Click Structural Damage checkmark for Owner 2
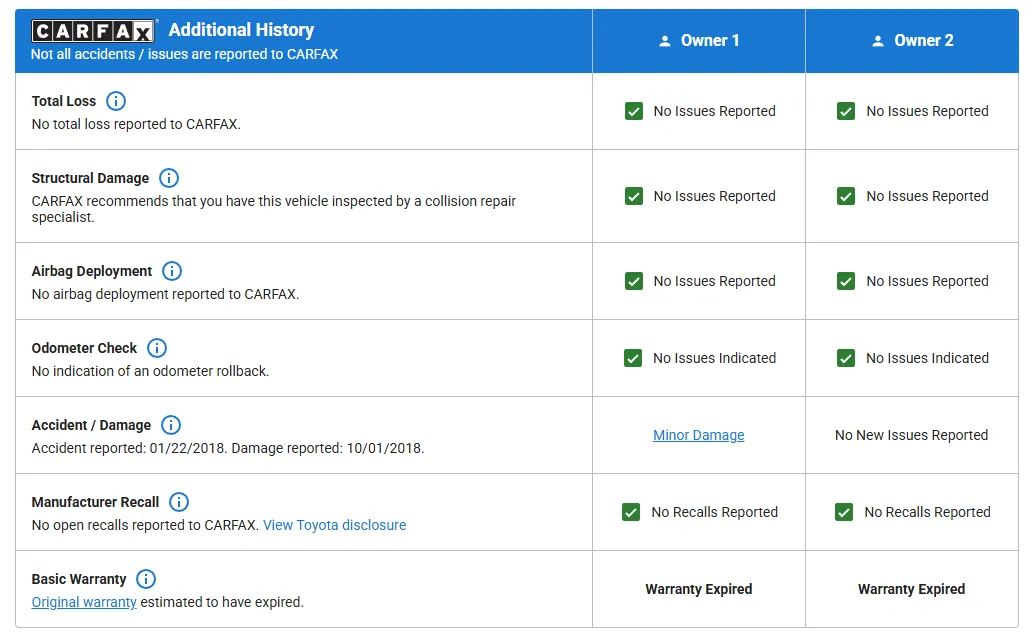The height and width of the screenshot is (641, 1032). 846,195
